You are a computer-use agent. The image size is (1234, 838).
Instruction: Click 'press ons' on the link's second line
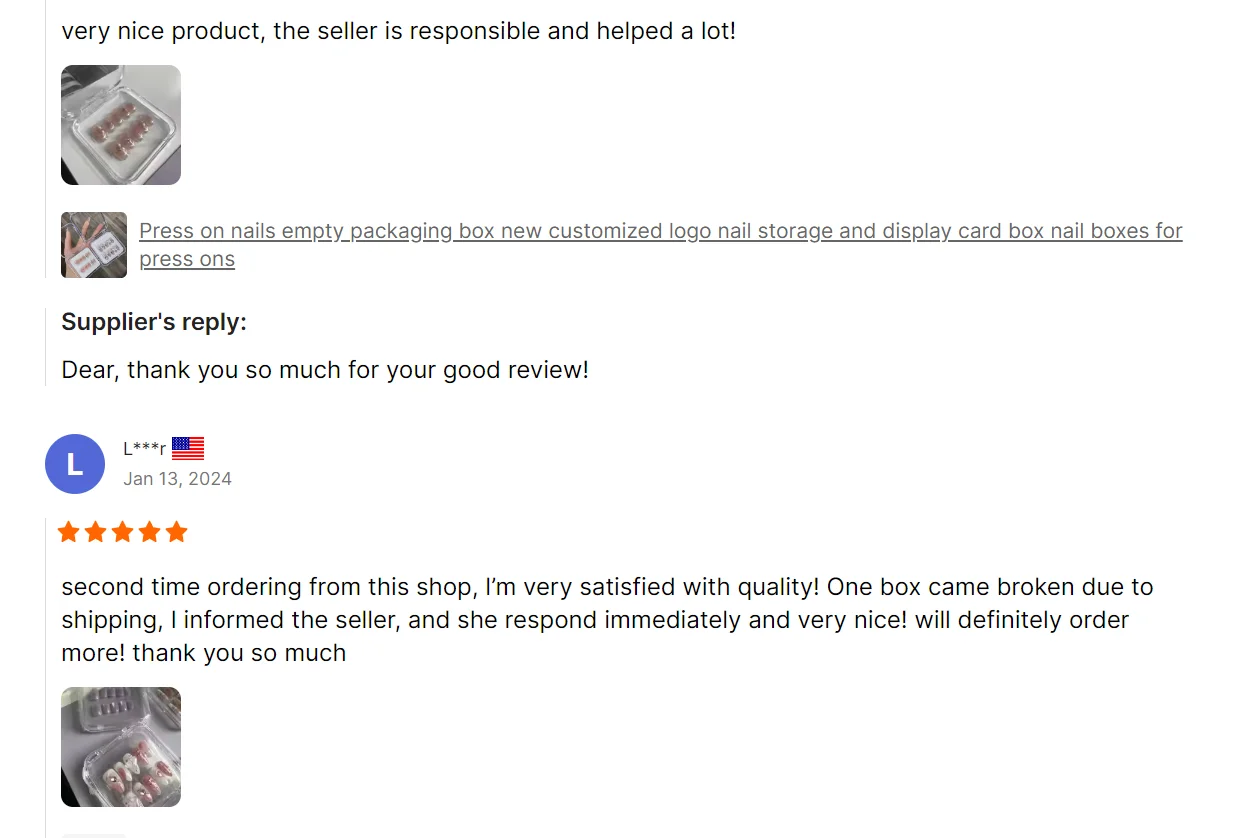(187, 259)
